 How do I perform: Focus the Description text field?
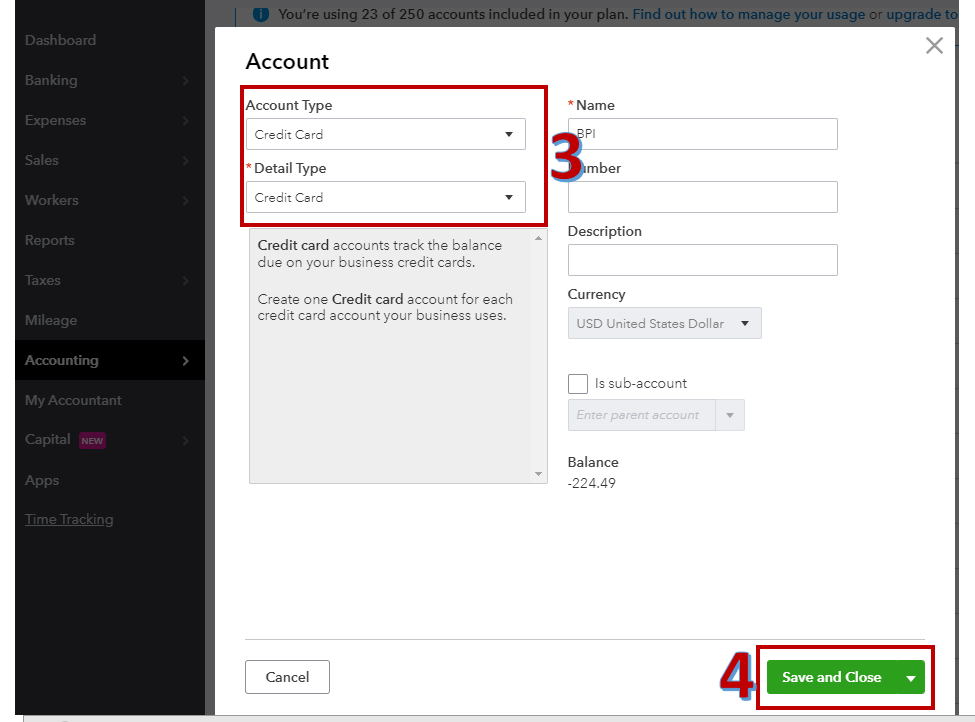pos(702,260)
